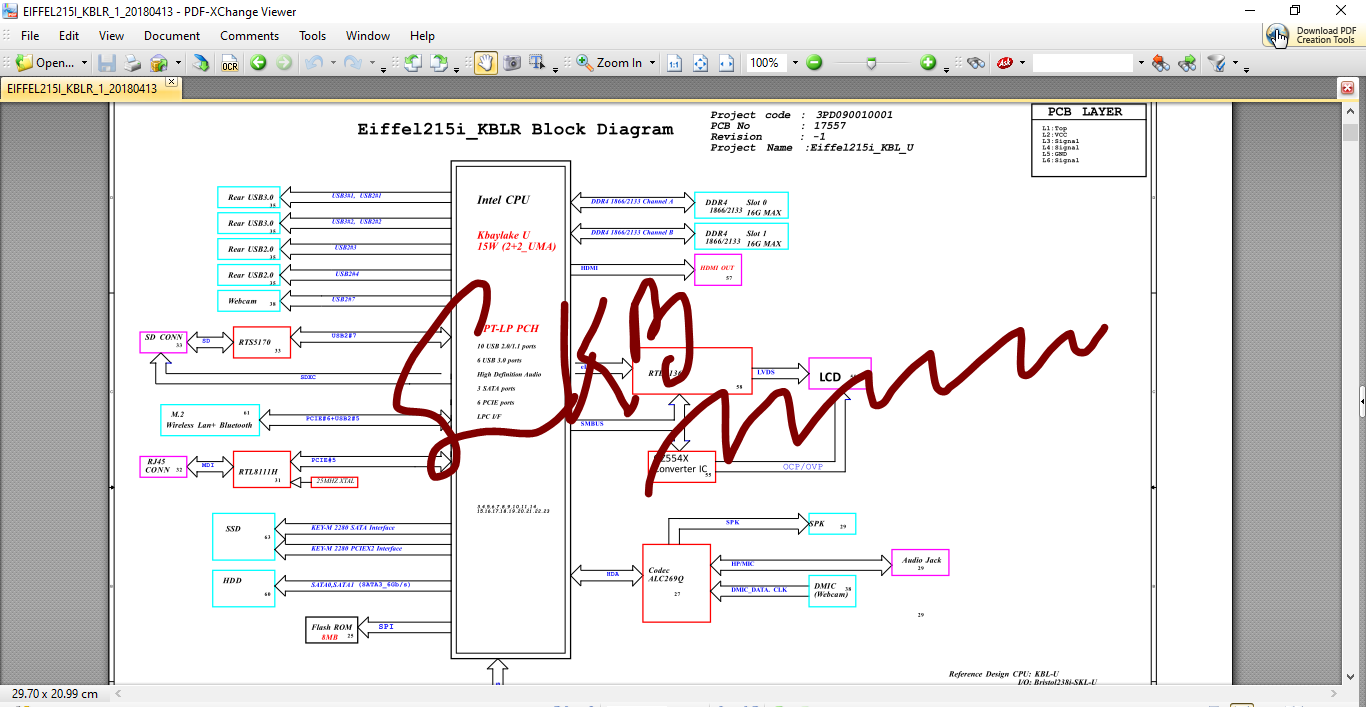Click the green minus zoom out button

814,63
